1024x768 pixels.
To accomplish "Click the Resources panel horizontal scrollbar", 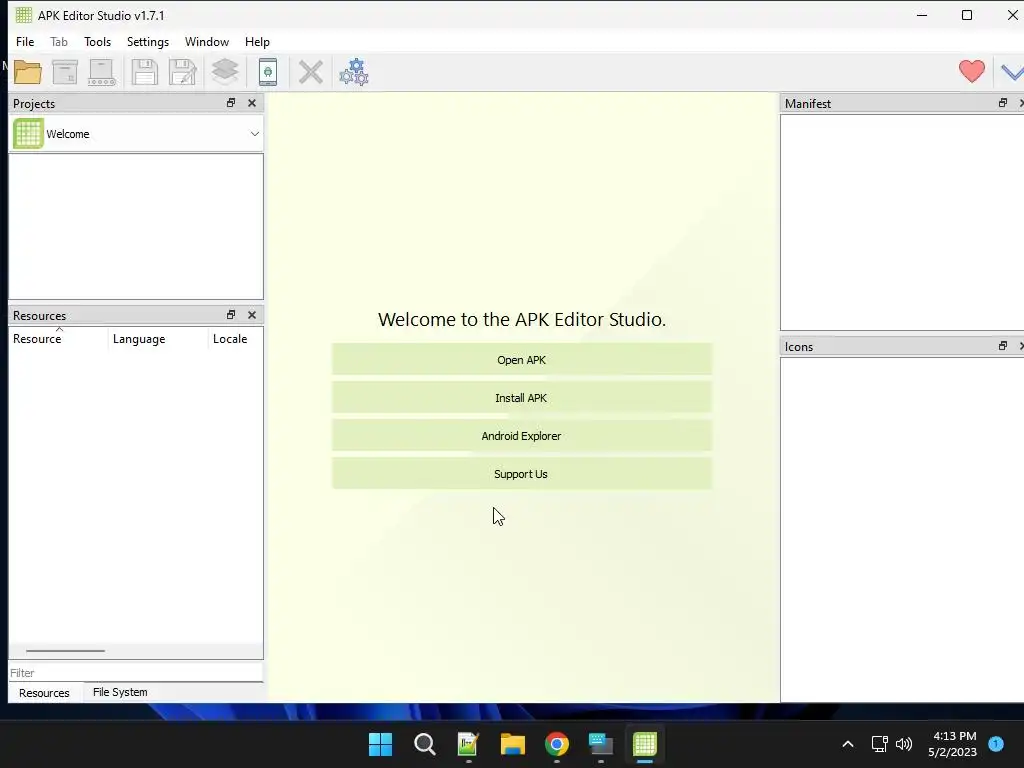I will point(65,650).
